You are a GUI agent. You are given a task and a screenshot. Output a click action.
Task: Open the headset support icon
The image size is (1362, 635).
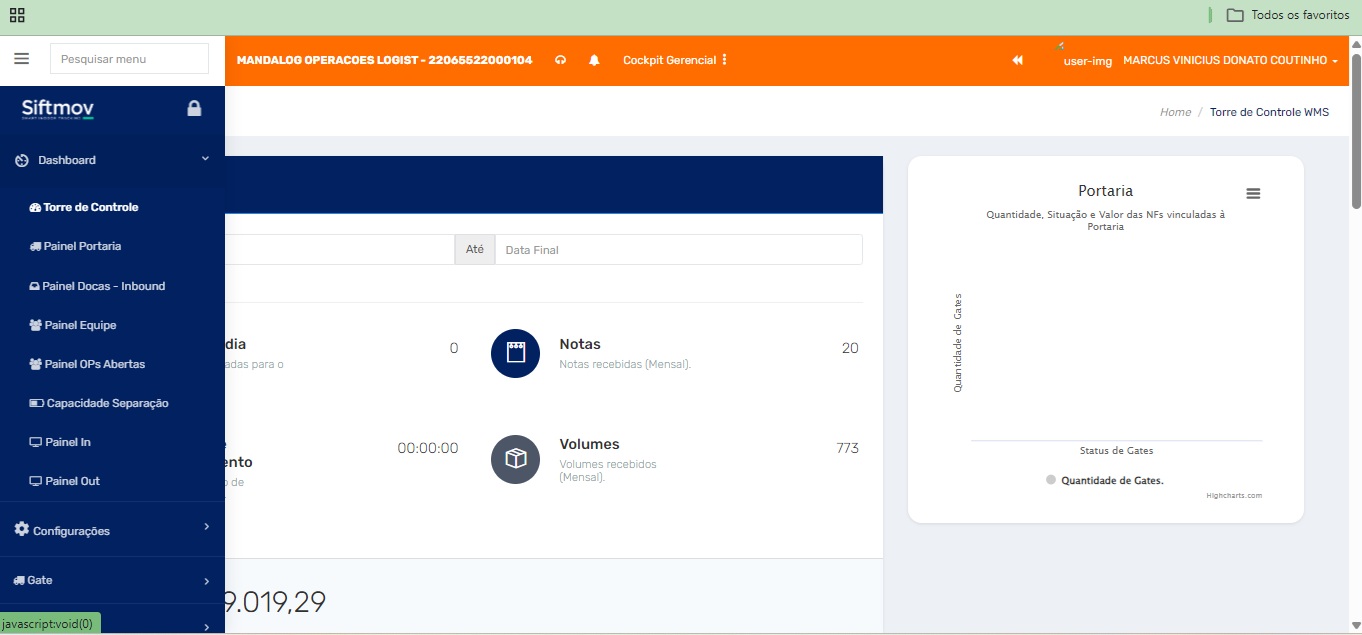pos(561,60)
